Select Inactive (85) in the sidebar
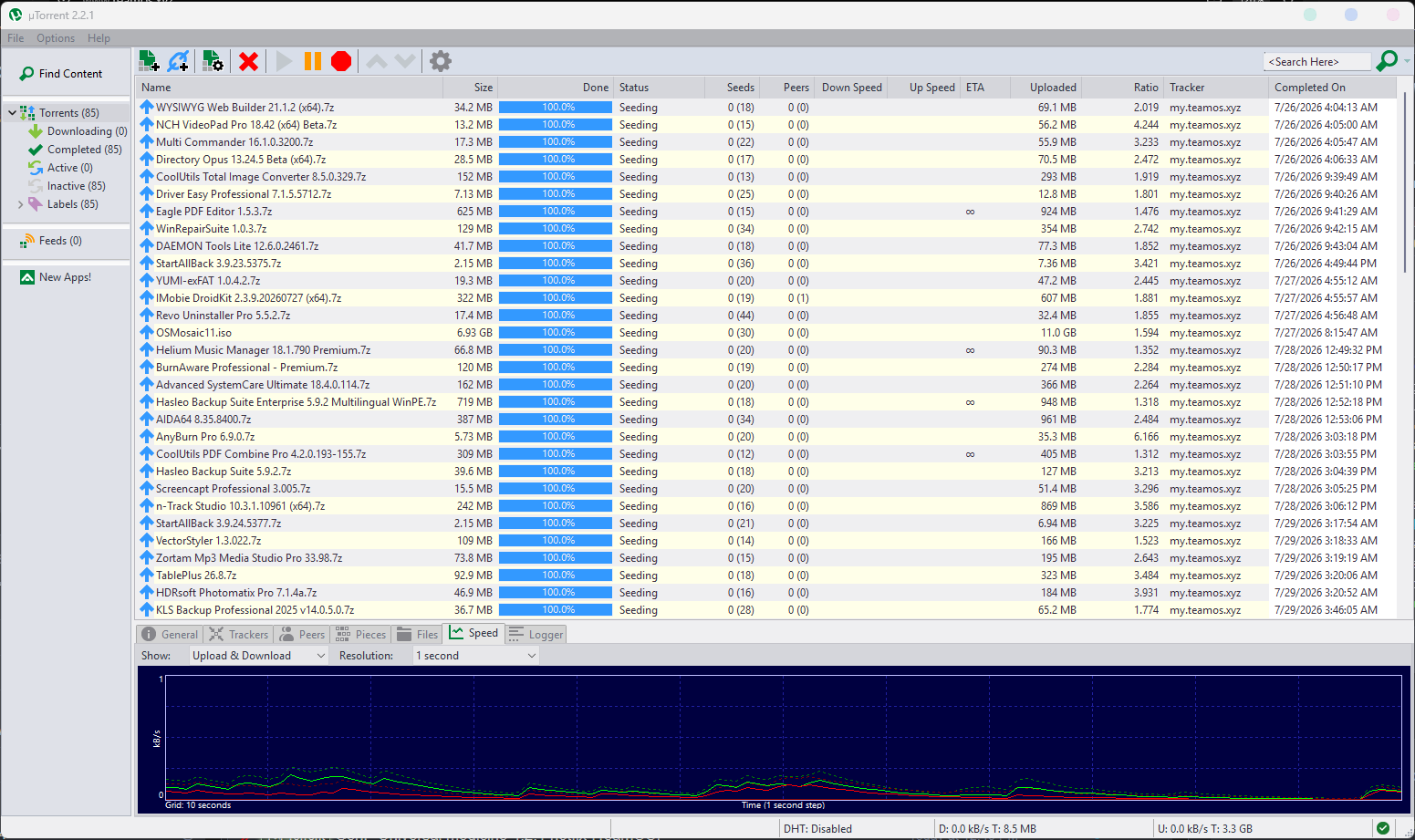The height and width of the screenshot is (840, 1415). coord(68,186)
